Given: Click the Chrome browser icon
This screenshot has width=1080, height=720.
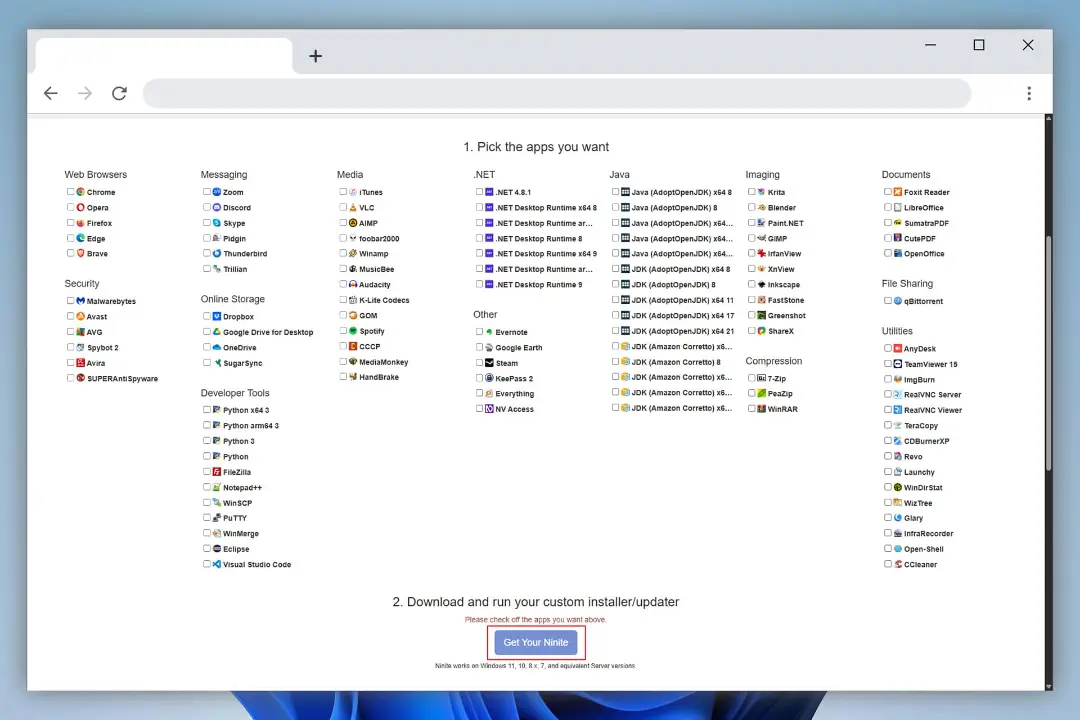Looking at the screenshot, I should point(81,192).
